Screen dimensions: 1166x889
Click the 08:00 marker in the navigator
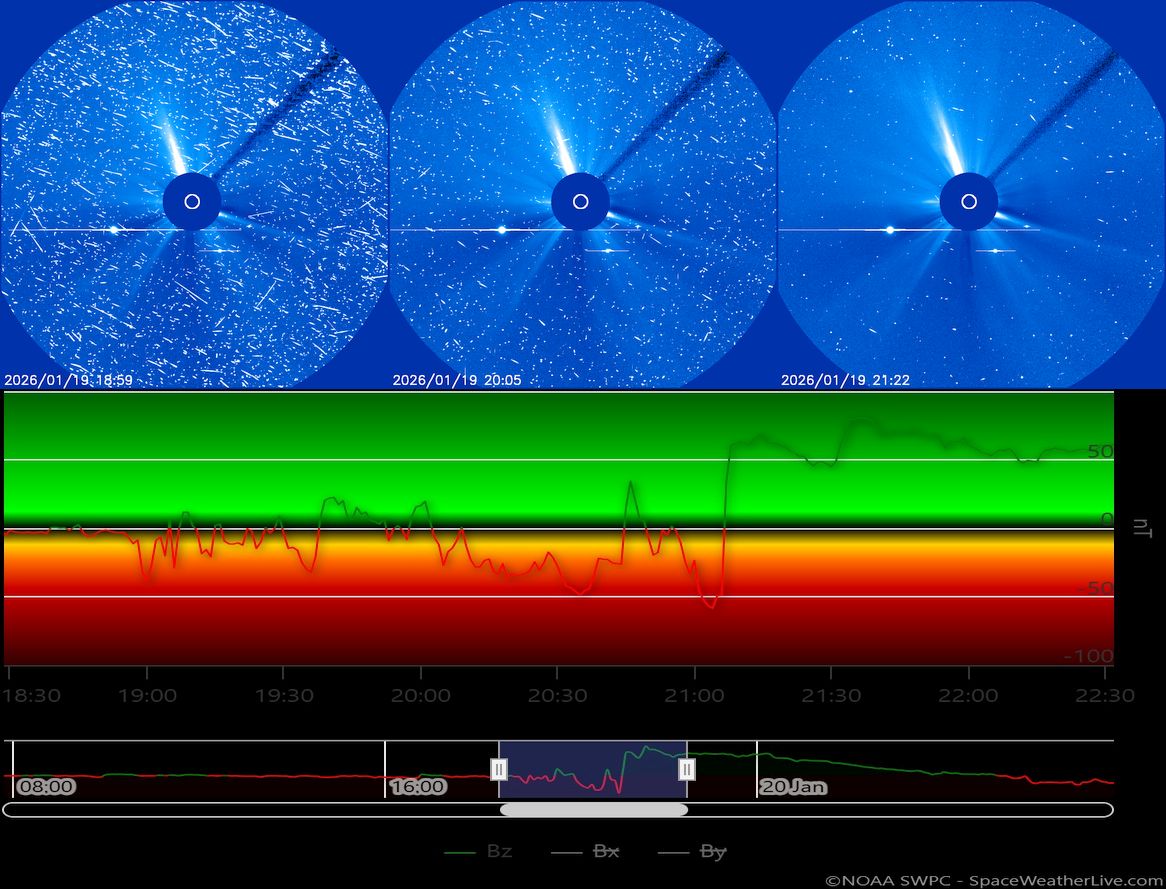click(47, 787)
